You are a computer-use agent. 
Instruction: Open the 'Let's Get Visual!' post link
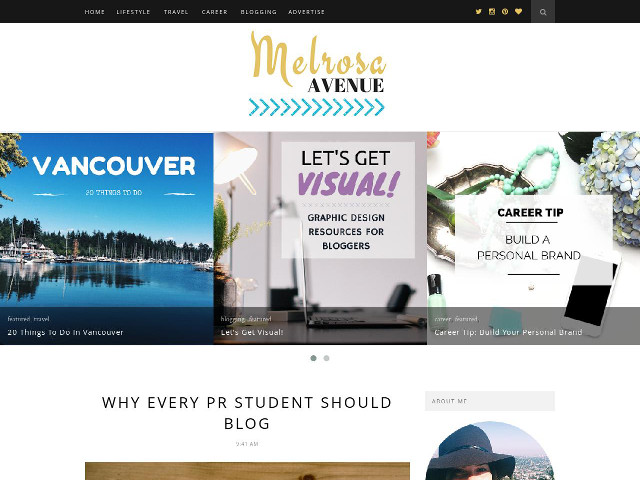tap(252, 332)
